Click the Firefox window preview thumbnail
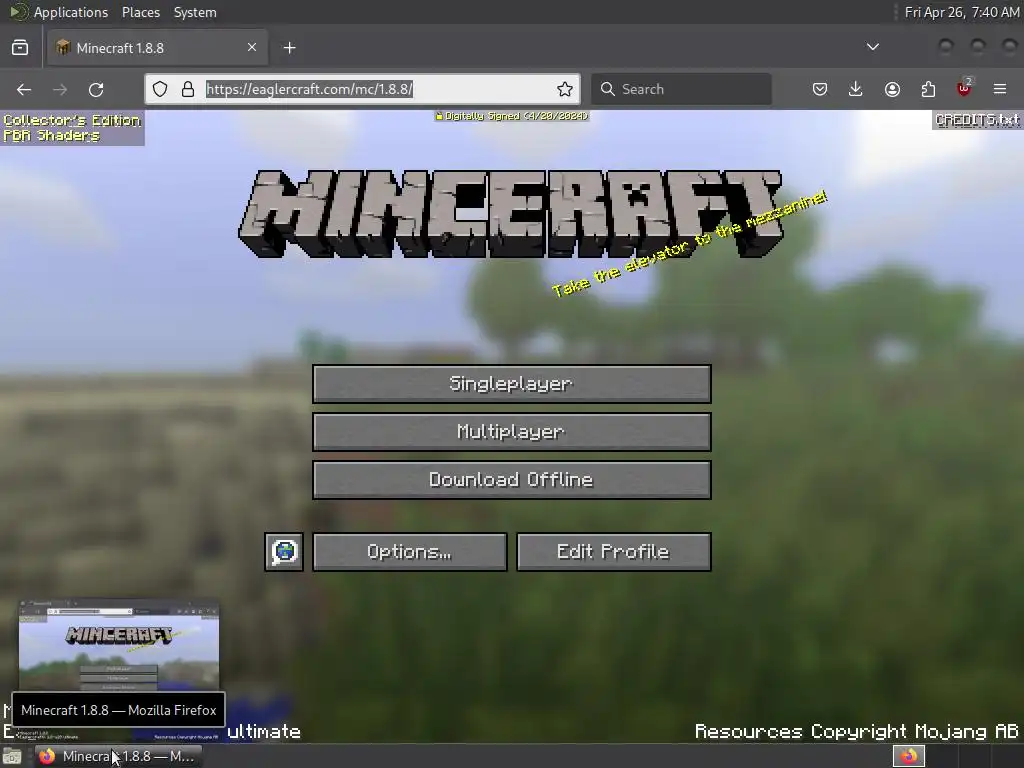 119,645
